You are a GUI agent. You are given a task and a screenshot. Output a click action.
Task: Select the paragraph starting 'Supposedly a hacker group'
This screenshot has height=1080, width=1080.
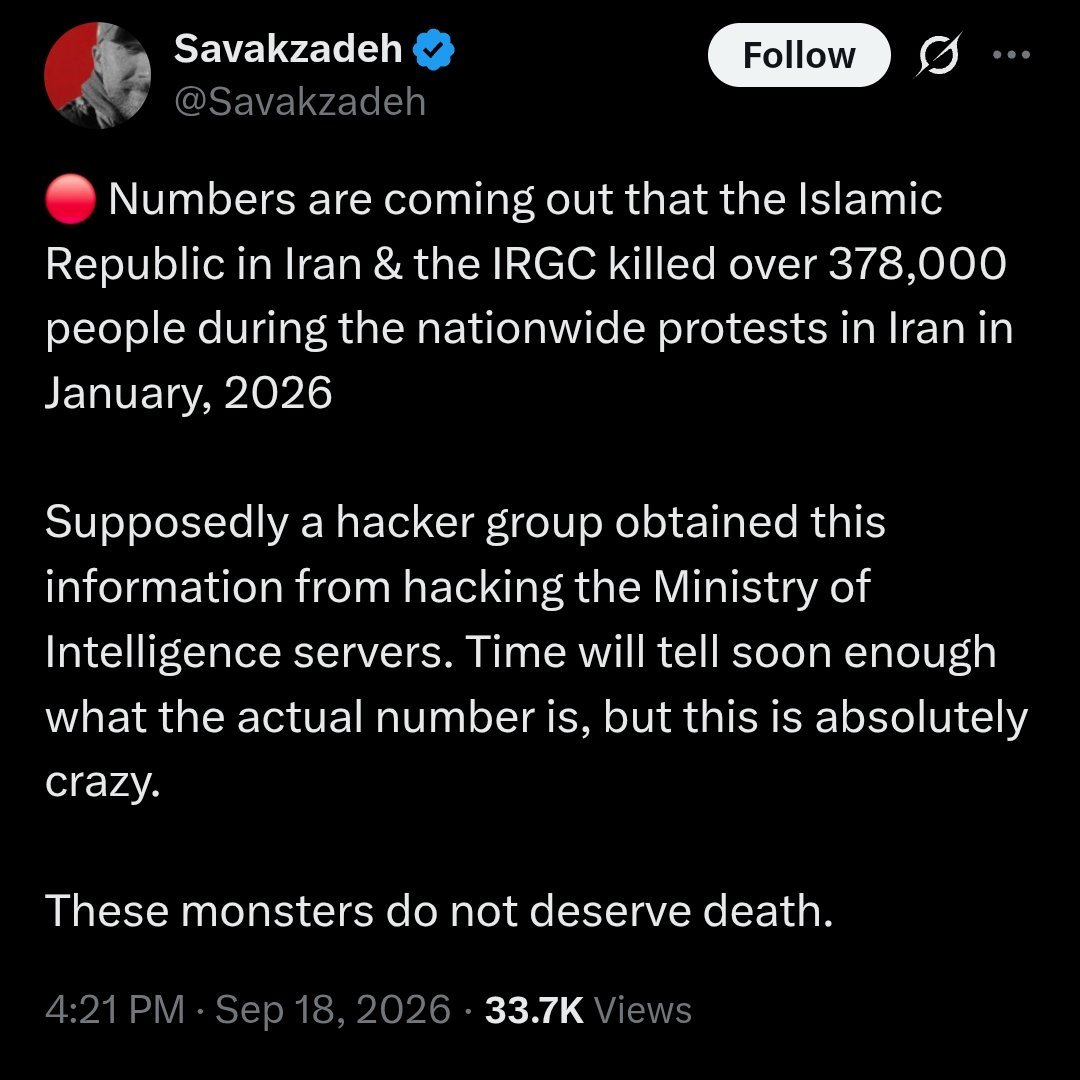click(537, 652)
